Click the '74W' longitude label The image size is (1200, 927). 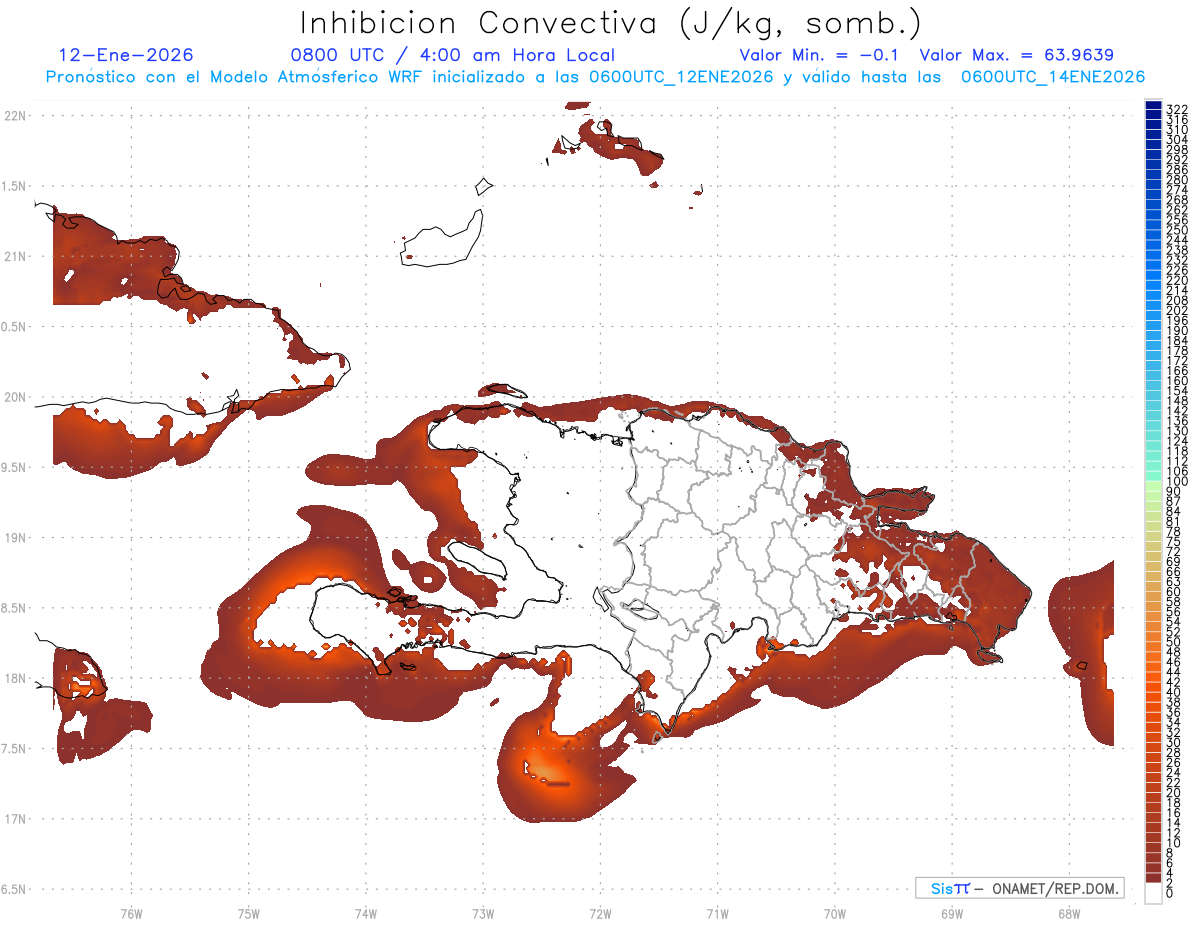[x=365, y=912]
